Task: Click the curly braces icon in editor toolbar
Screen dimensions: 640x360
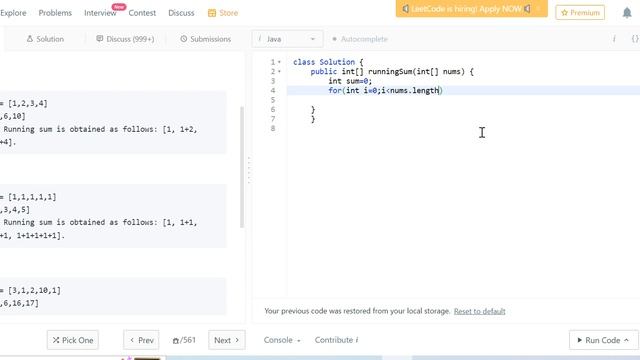Action: tap(635, 39)
